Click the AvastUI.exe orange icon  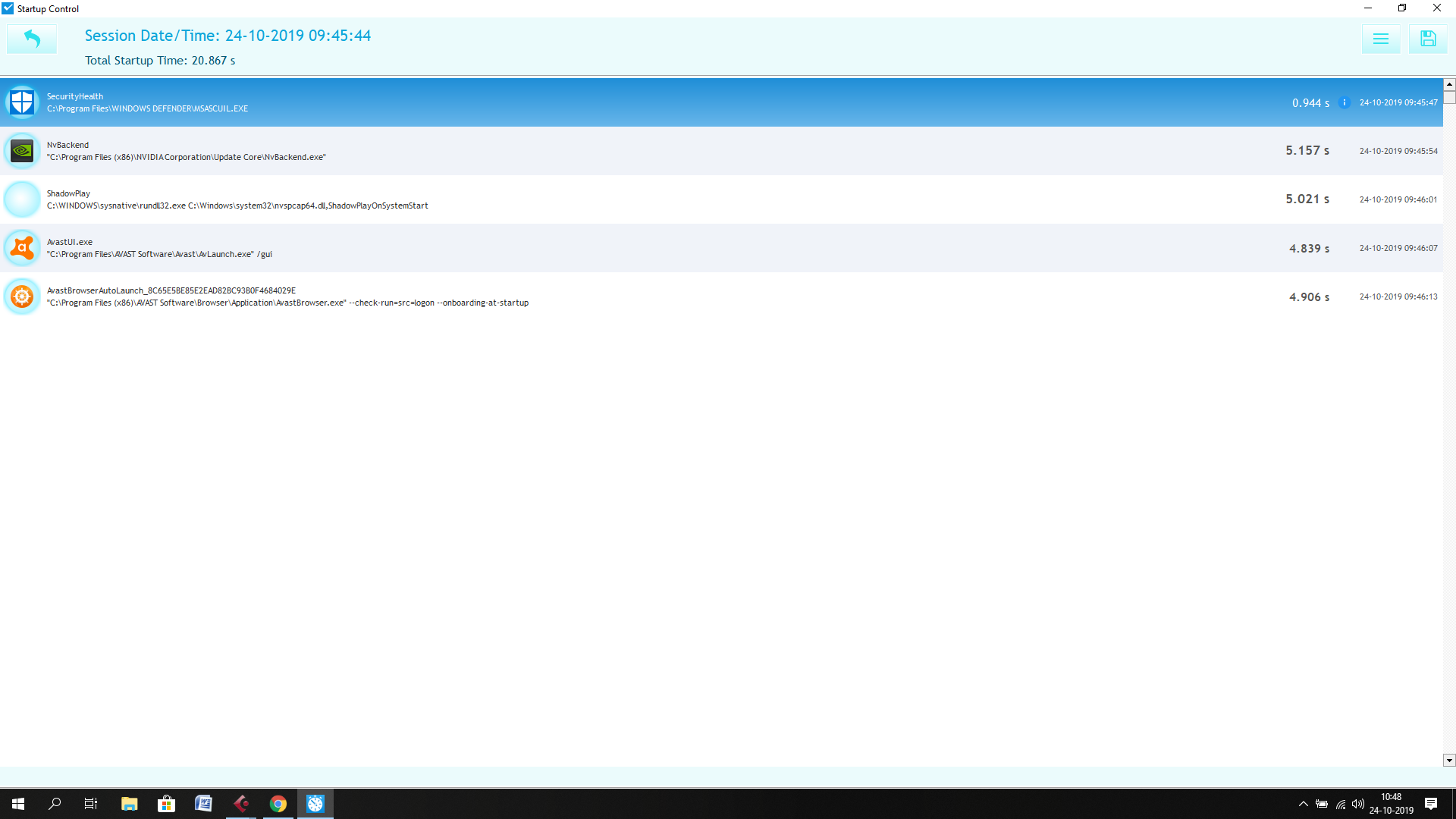22,248
